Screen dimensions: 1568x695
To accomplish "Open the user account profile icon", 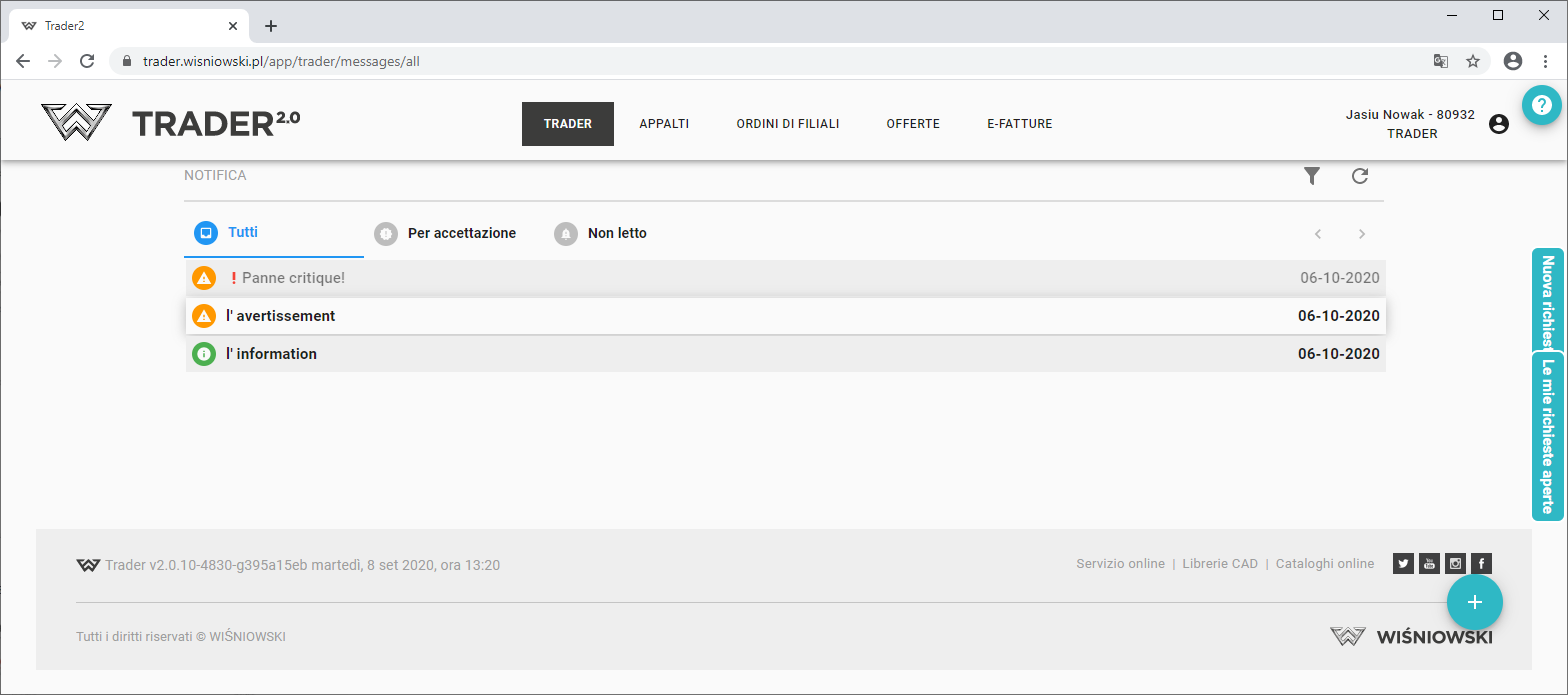I will pos(1498,124).
